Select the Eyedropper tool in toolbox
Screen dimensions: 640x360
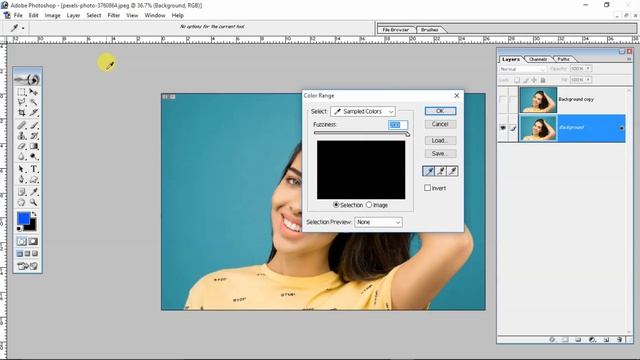pos(33,192)
